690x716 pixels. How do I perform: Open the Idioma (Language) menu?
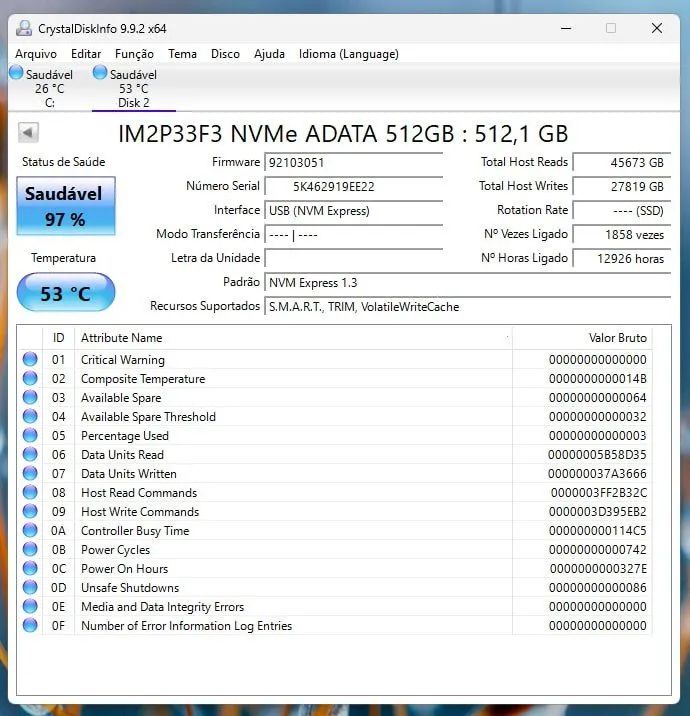(x=348, y=54)
